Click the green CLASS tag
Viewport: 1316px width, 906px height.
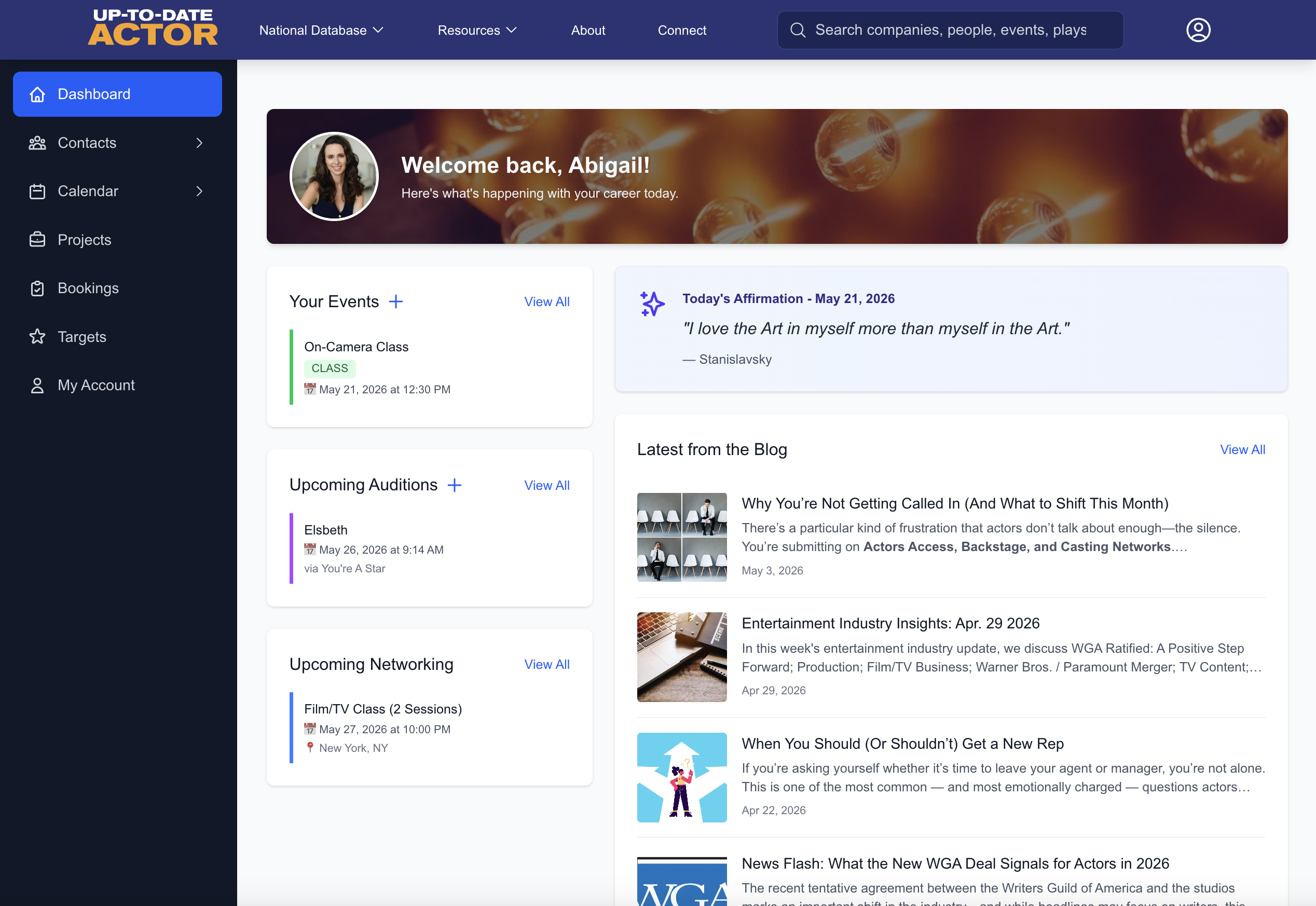tap(330, 368)
